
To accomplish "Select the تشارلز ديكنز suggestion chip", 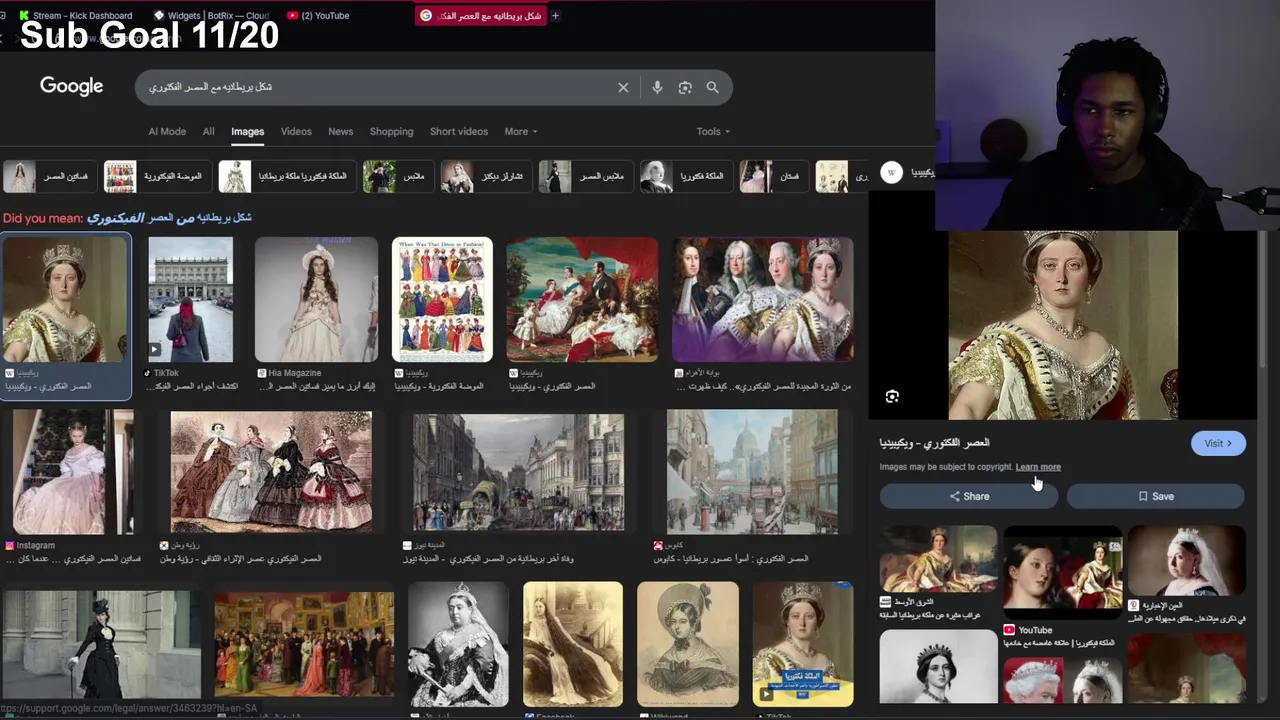I will click(x=485, y=176).
